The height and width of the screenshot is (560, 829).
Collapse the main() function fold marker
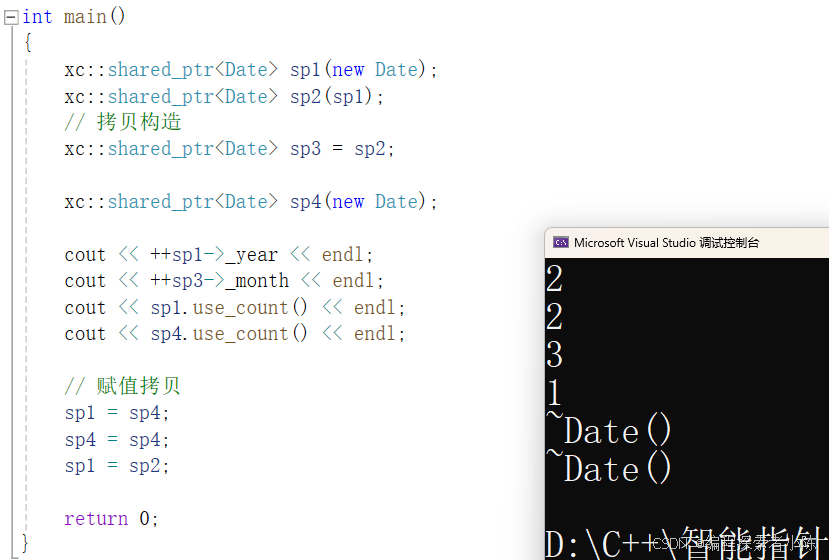click(x=11, y=17)
